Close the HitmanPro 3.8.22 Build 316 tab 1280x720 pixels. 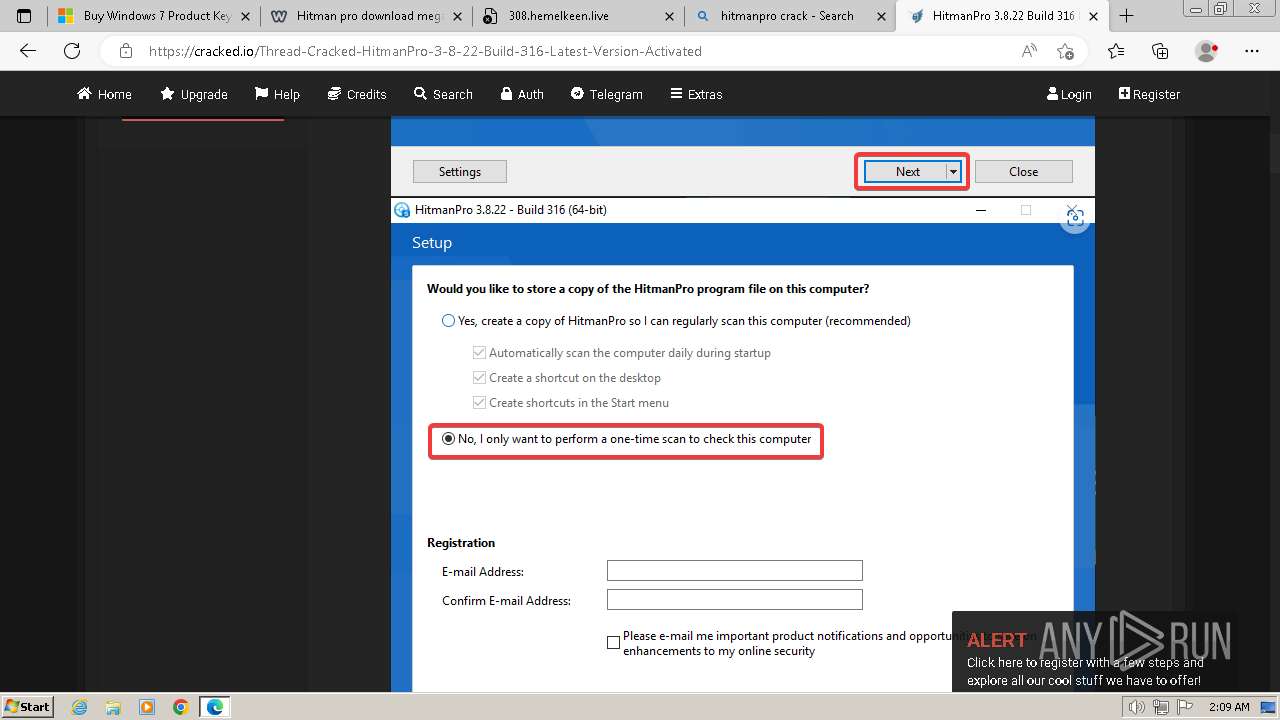(x=1094, y=16)
